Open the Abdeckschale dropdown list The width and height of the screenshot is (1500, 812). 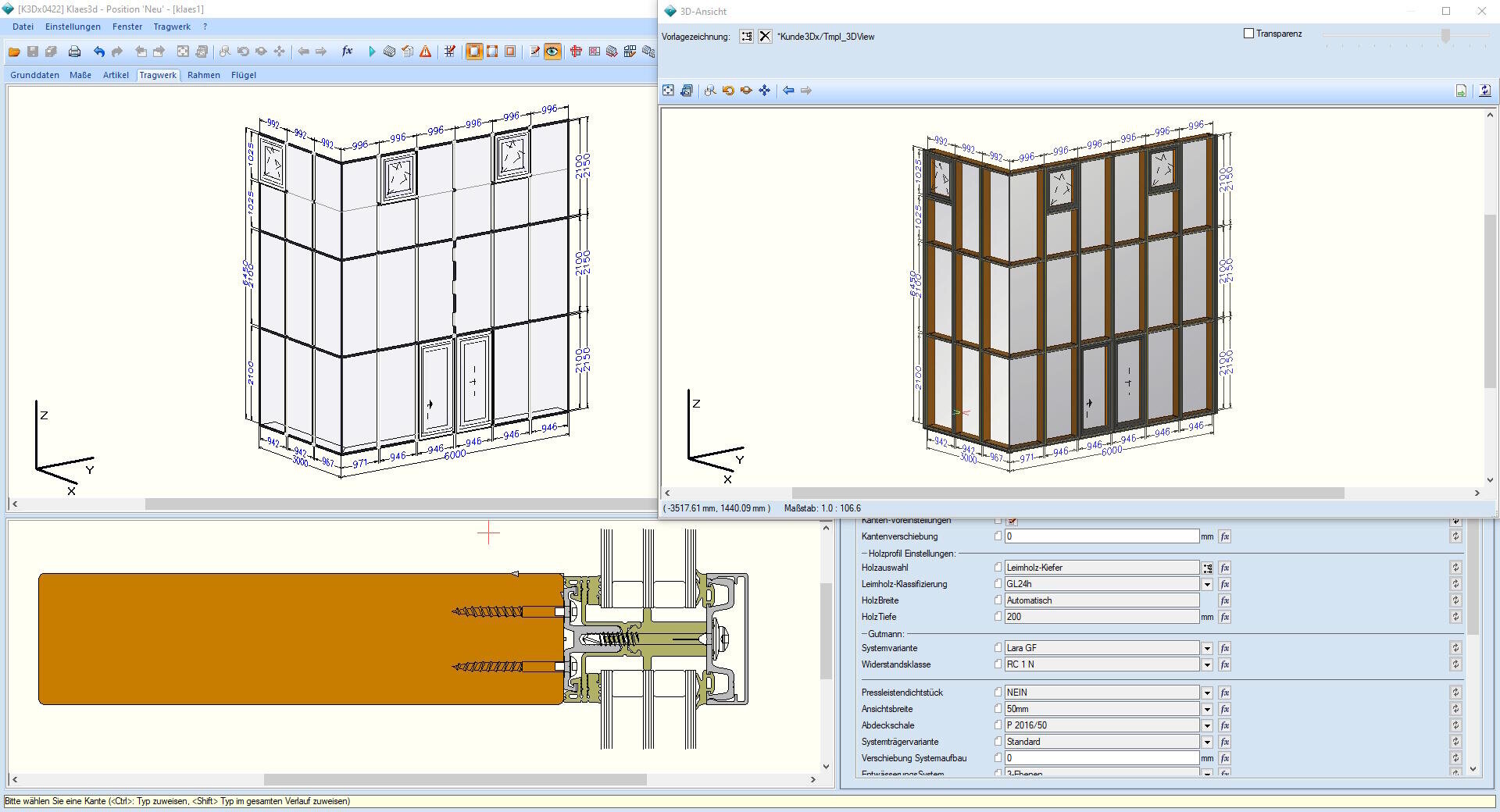[x=1207, y=725]
